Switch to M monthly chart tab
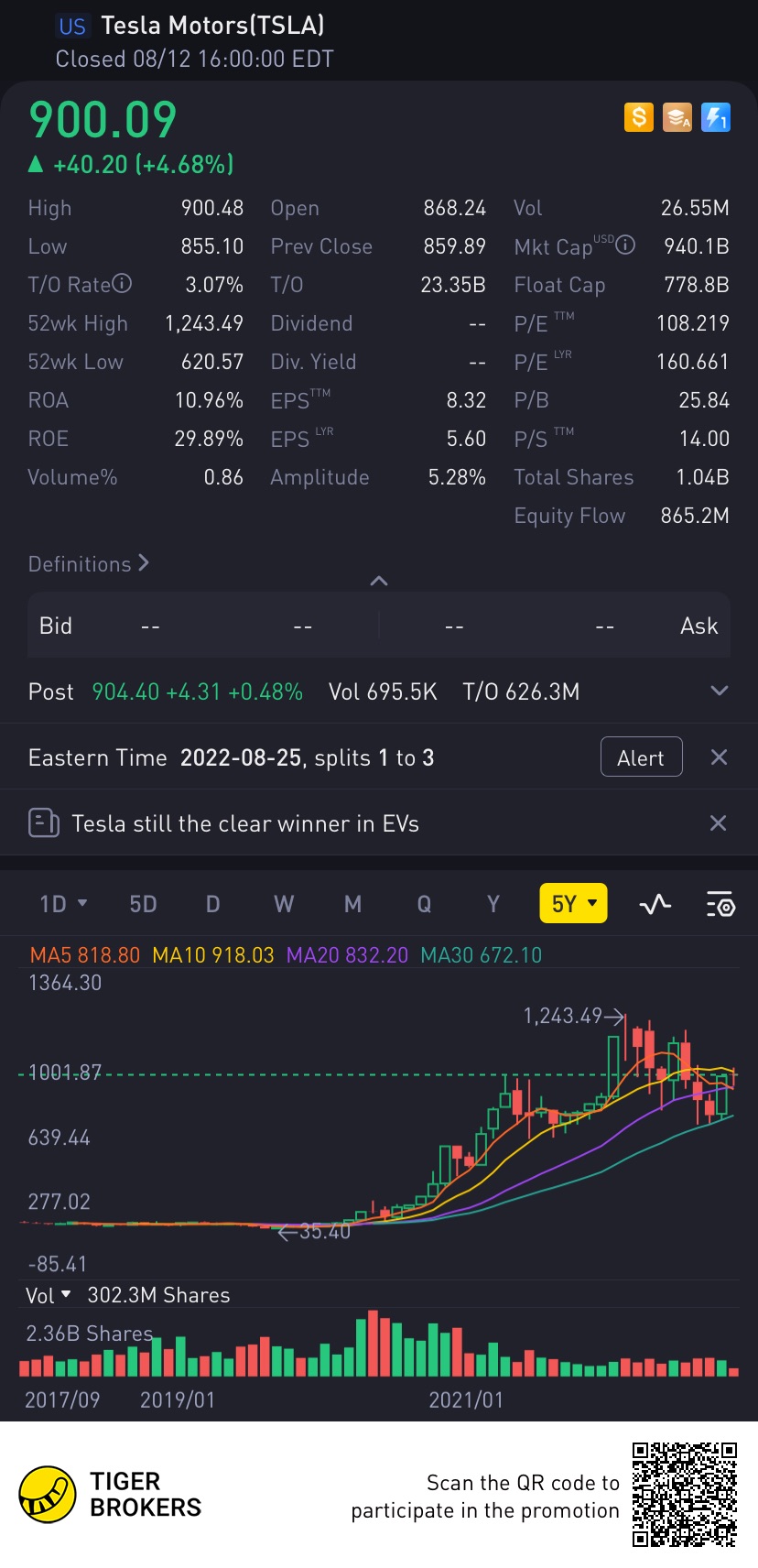Image resolution: width=758 pixels, height=1568 pixels. point(352,905)
